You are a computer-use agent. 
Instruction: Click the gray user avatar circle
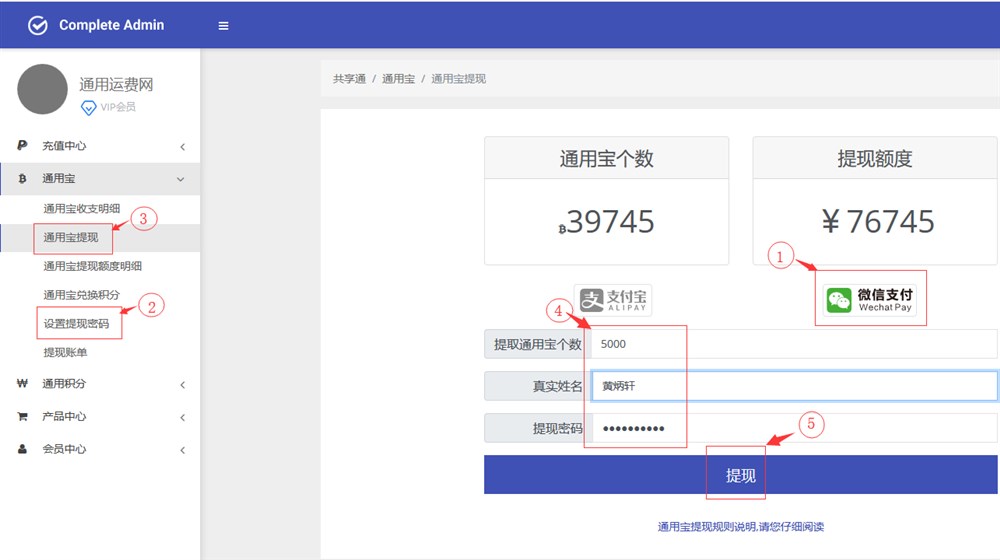[x=42, y=89]
